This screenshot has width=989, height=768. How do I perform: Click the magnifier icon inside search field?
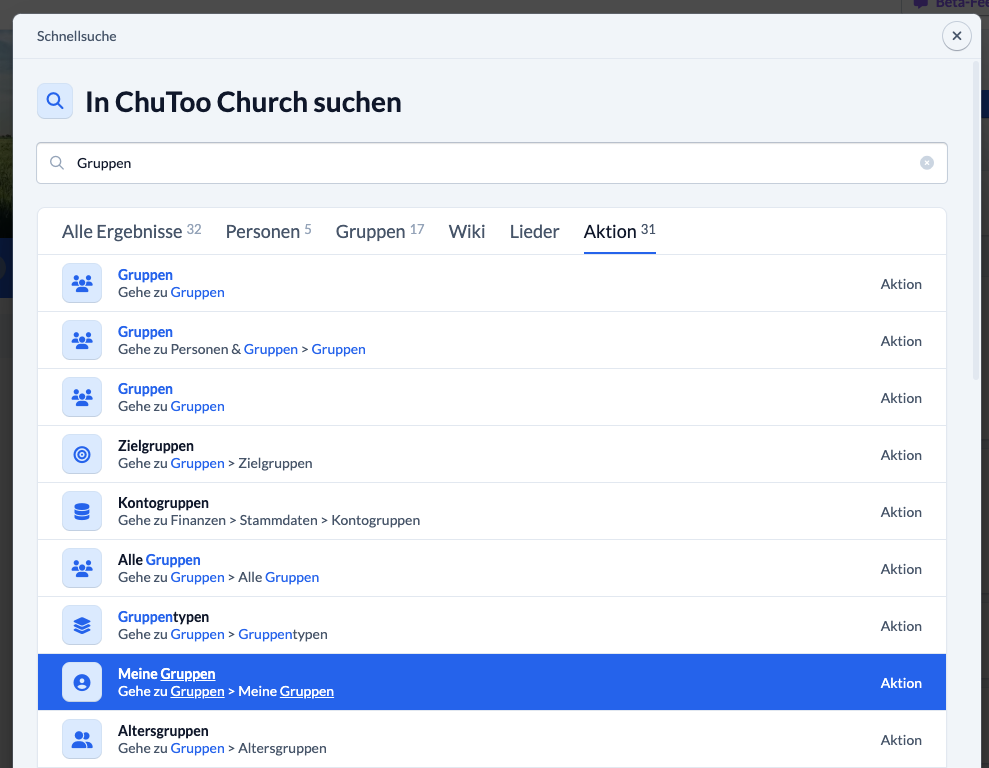pyautogui.click(x=57, y=163)
